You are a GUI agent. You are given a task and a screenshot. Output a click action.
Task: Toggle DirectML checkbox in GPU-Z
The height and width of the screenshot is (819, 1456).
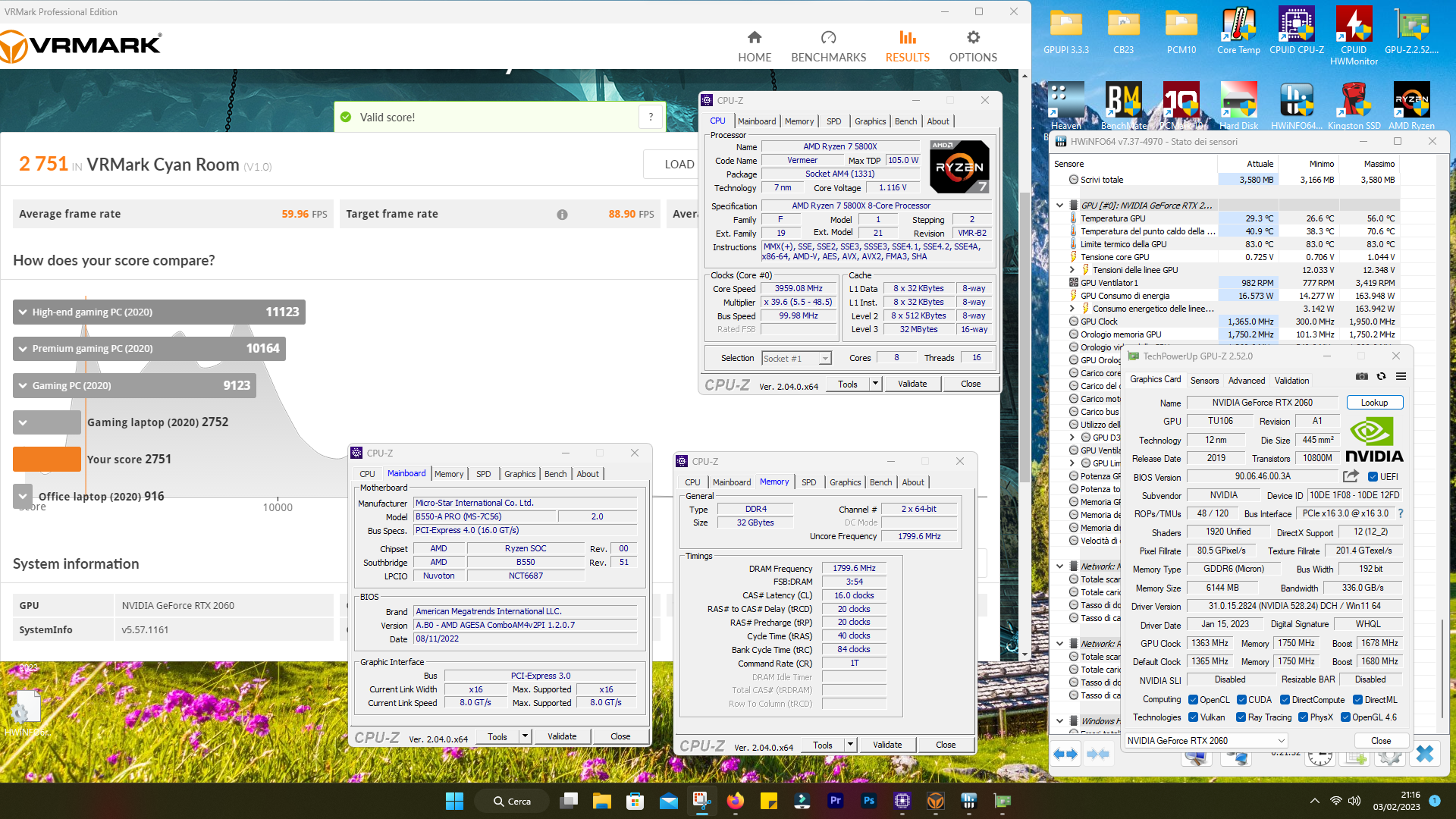(x=1358, y=700)
